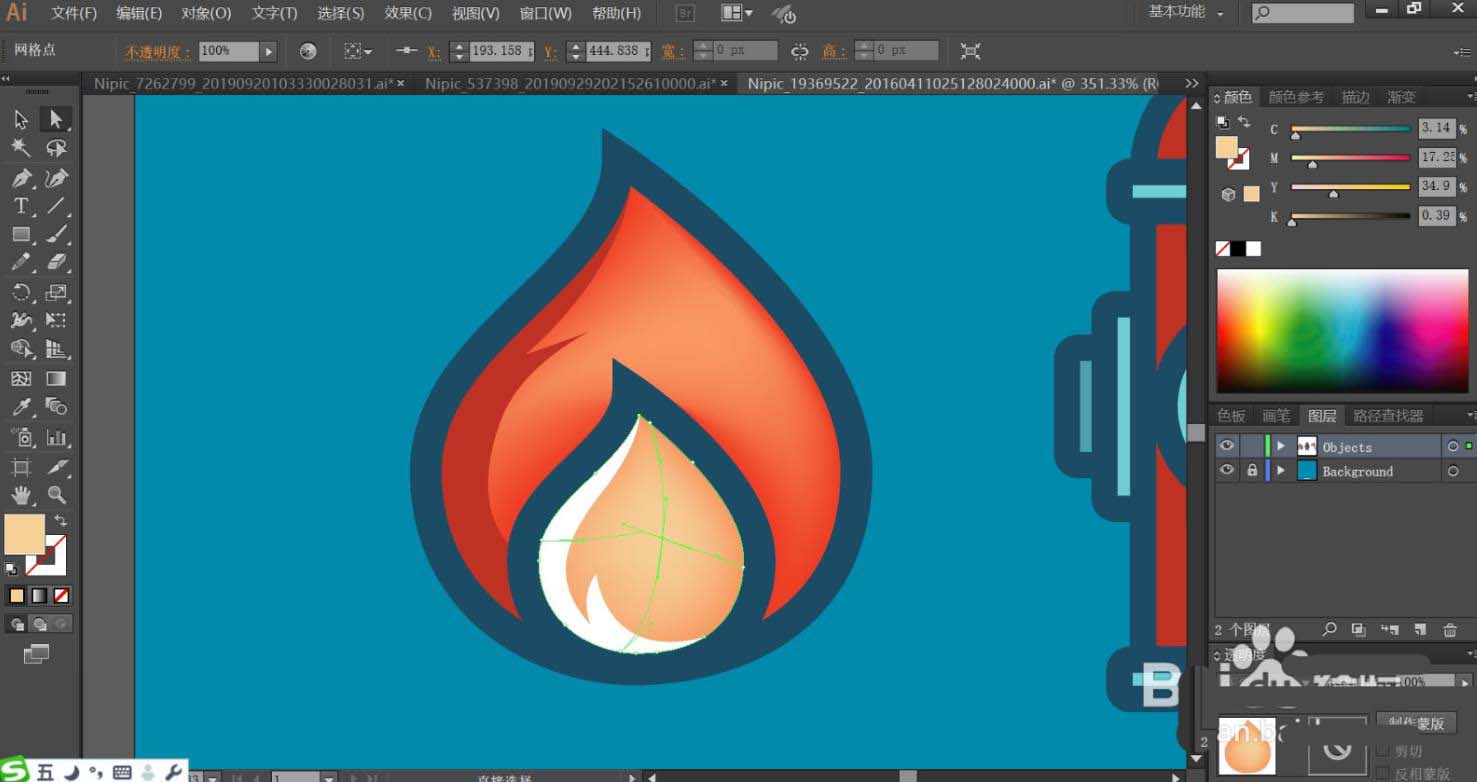Viewport: 1477px width, 782px height.
Task: Click the 不透明度 opacity label link
Action: pos(158,51)
